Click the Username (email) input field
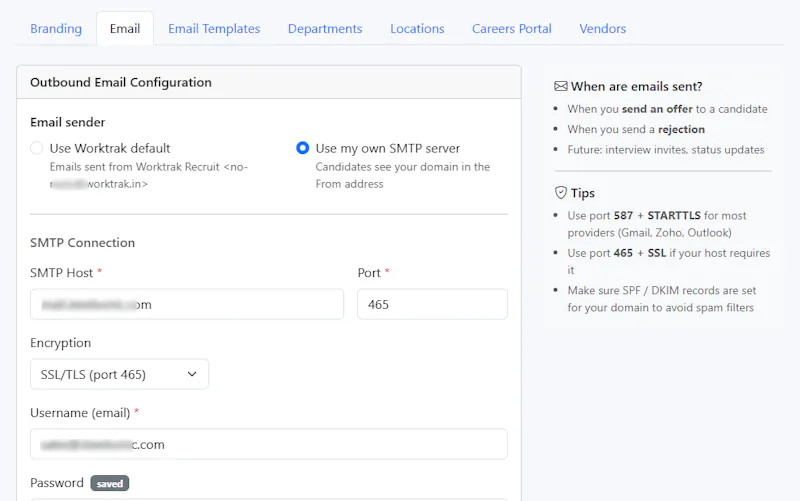Image resolution: width=800 pixels, height=501 pixels. click(269, 444)
